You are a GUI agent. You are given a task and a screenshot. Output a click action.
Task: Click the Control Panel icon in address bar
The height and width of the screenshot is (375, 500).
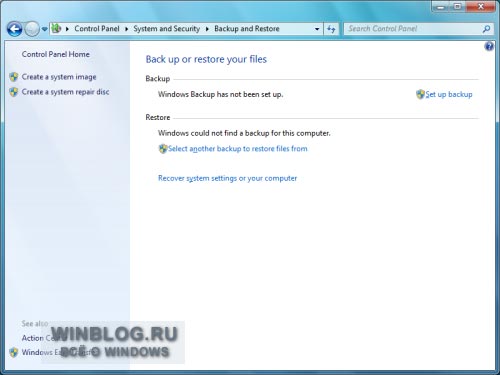(56, 28)
